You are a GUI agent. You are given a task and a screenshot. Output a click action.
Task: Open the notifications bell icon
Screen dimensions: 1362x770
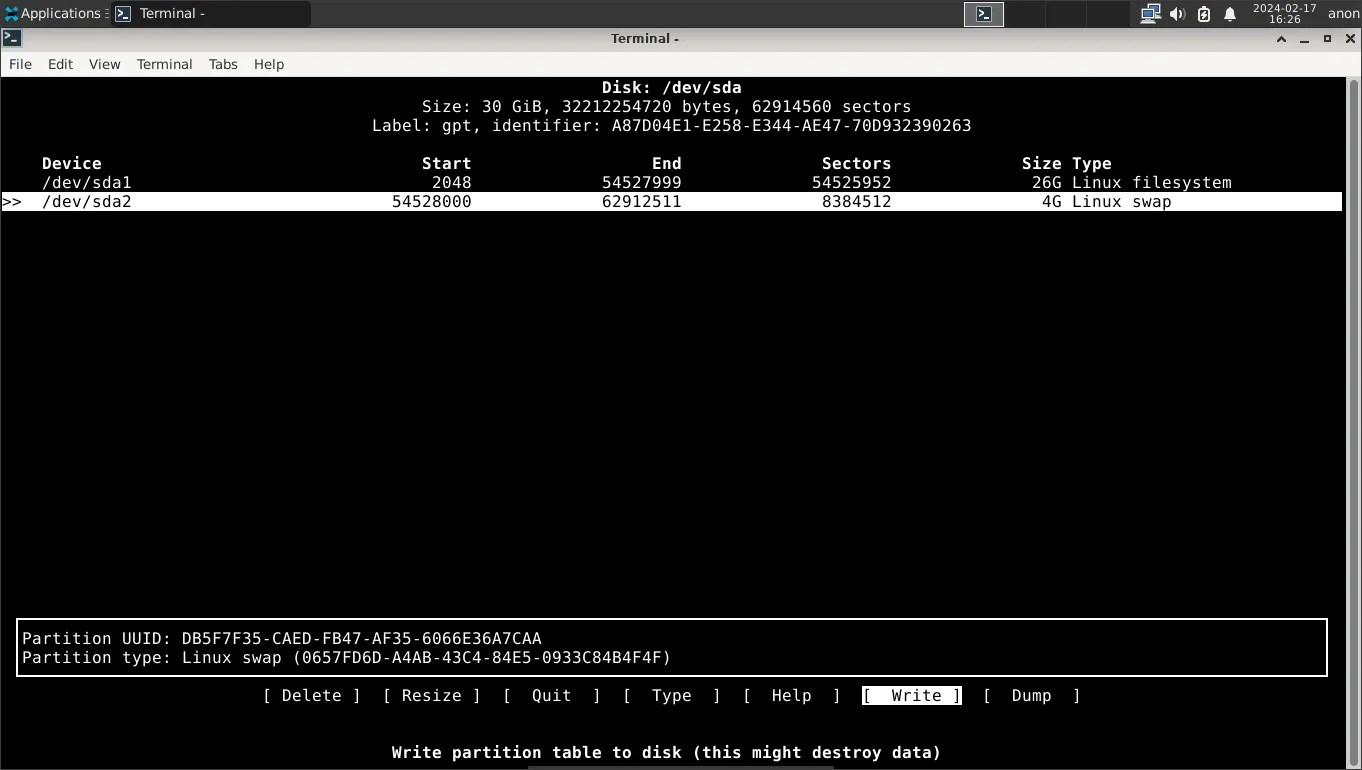tap(1229, 13)
